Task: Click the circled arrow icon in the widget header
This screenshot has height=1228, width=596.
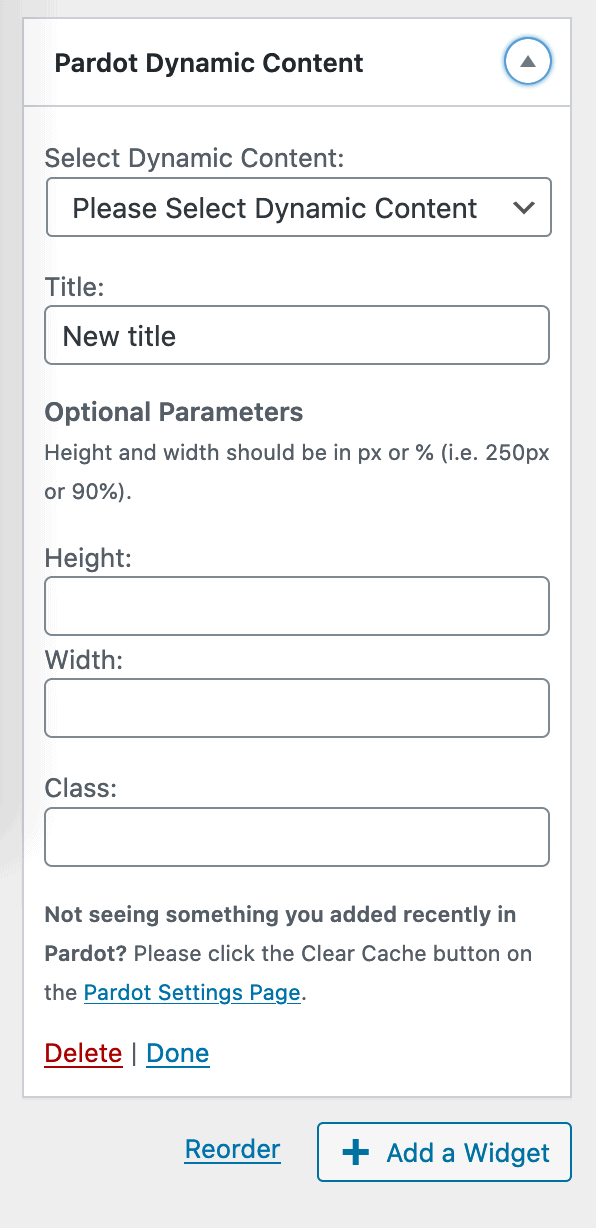Action: [527, 61]
